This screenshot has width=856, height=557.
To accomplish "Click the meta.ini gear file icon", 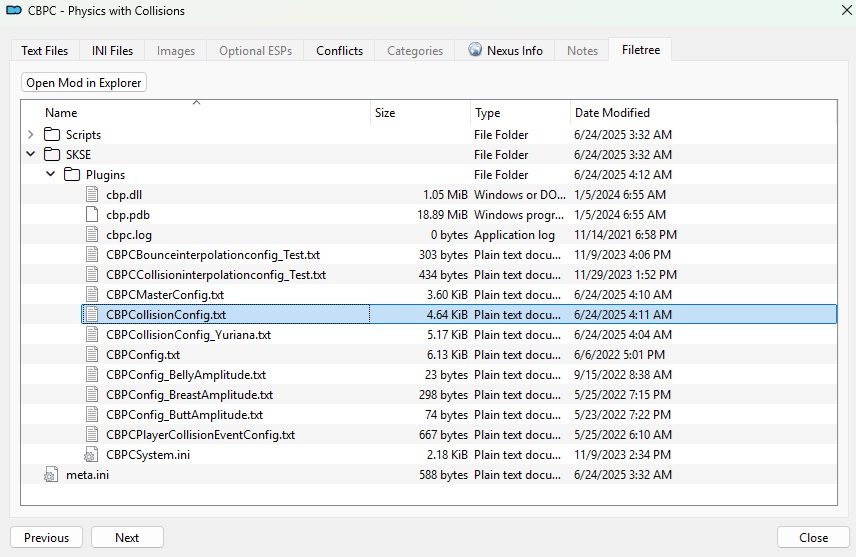I will tap(51, 475).
